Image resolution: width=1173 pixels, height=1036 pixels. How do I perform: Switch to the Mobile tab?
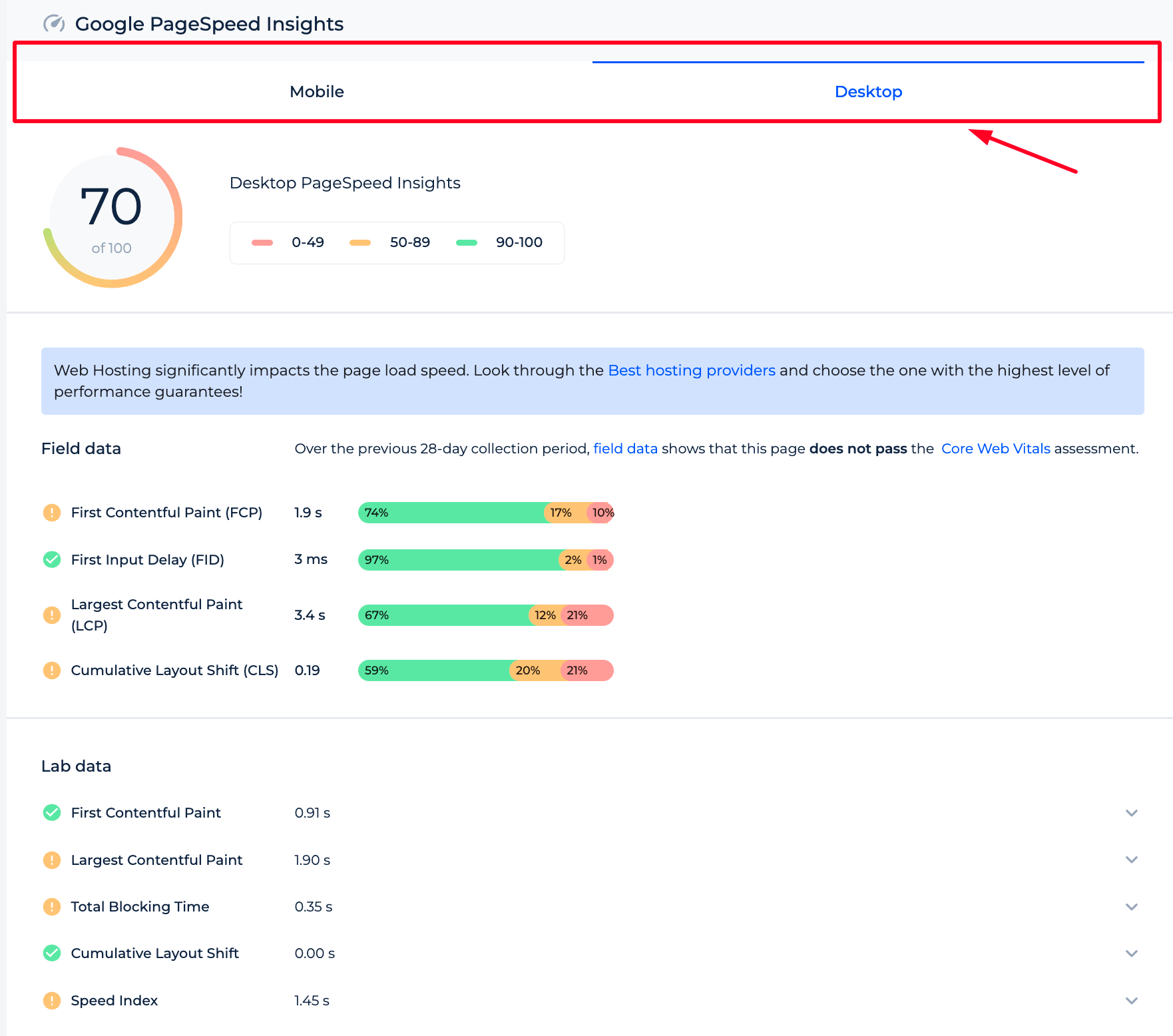pos(316,92)
